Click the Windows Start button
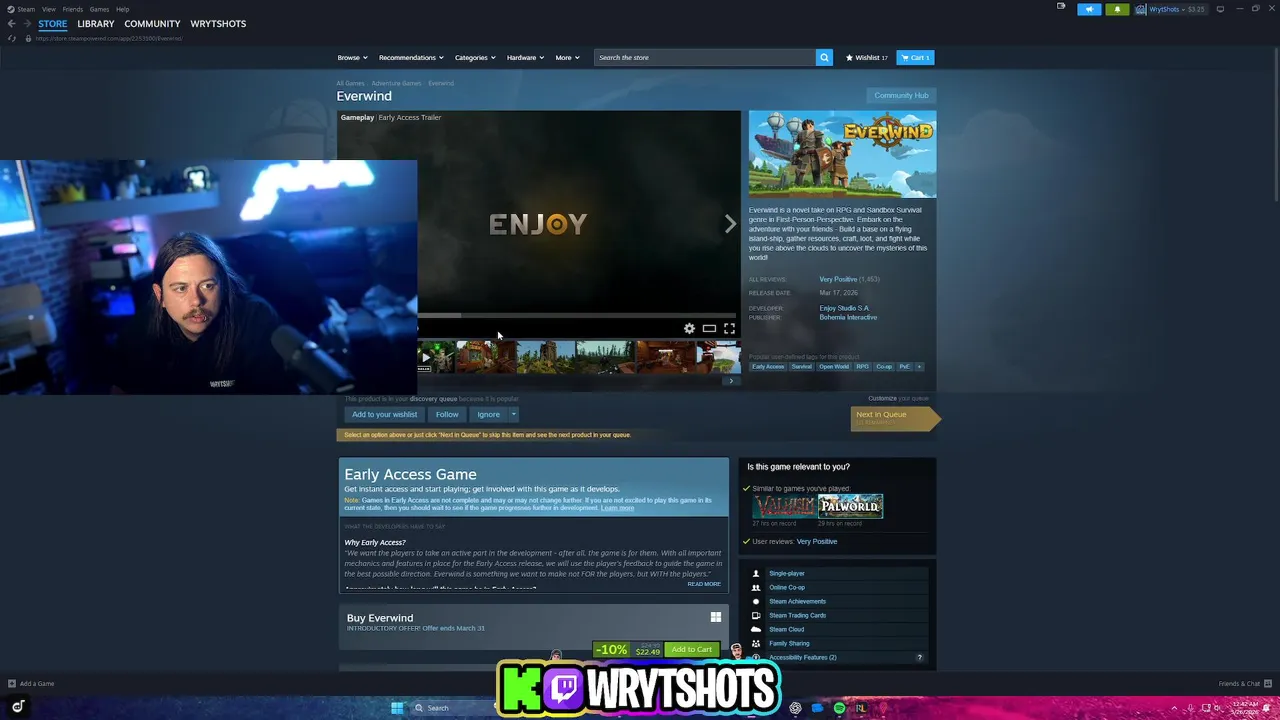Image resolution: width=1280 pixels, height=720 pixels. click(x=397, y=708)
